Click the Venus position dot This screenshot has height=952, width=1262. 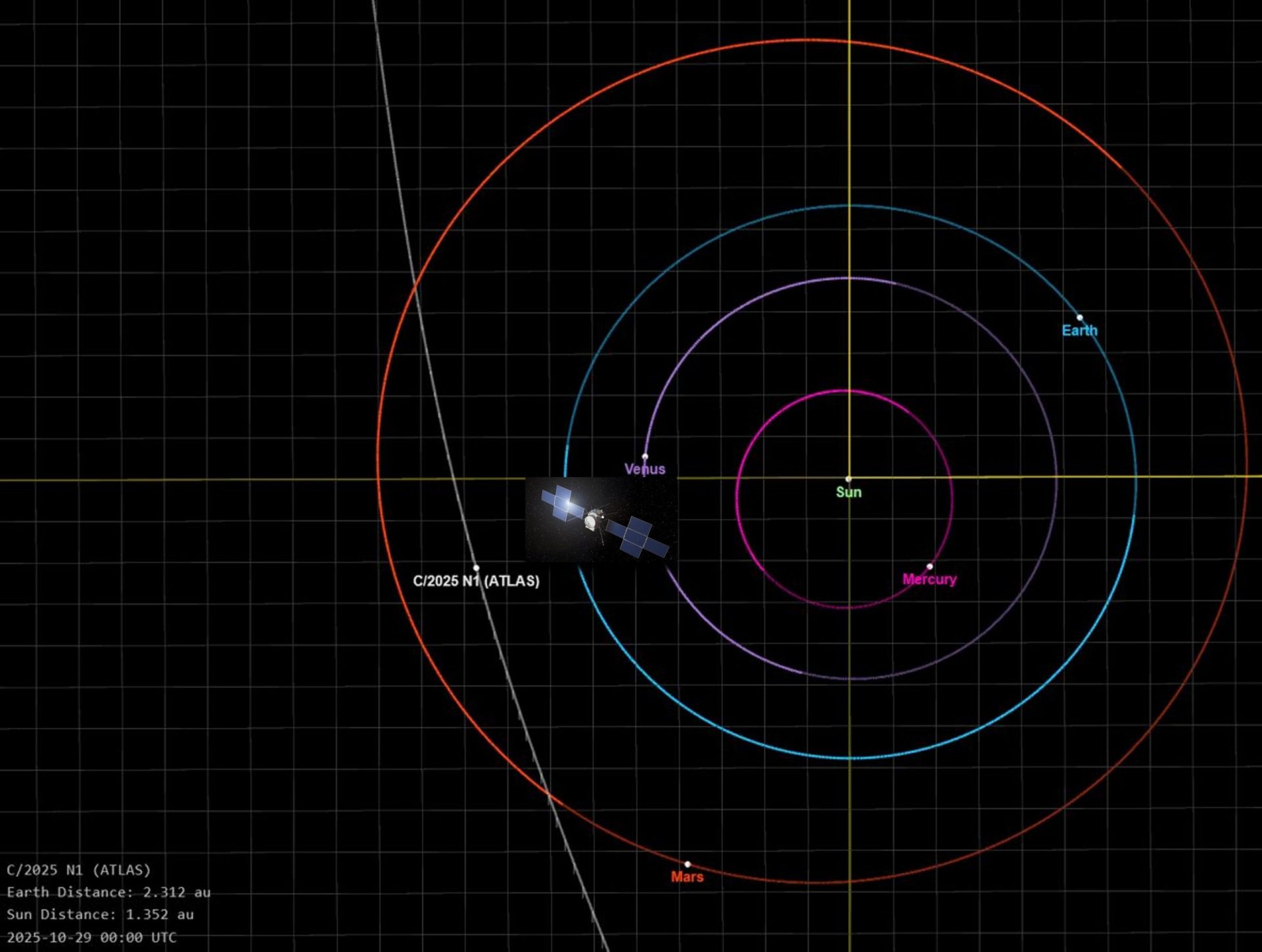[645, 456]
